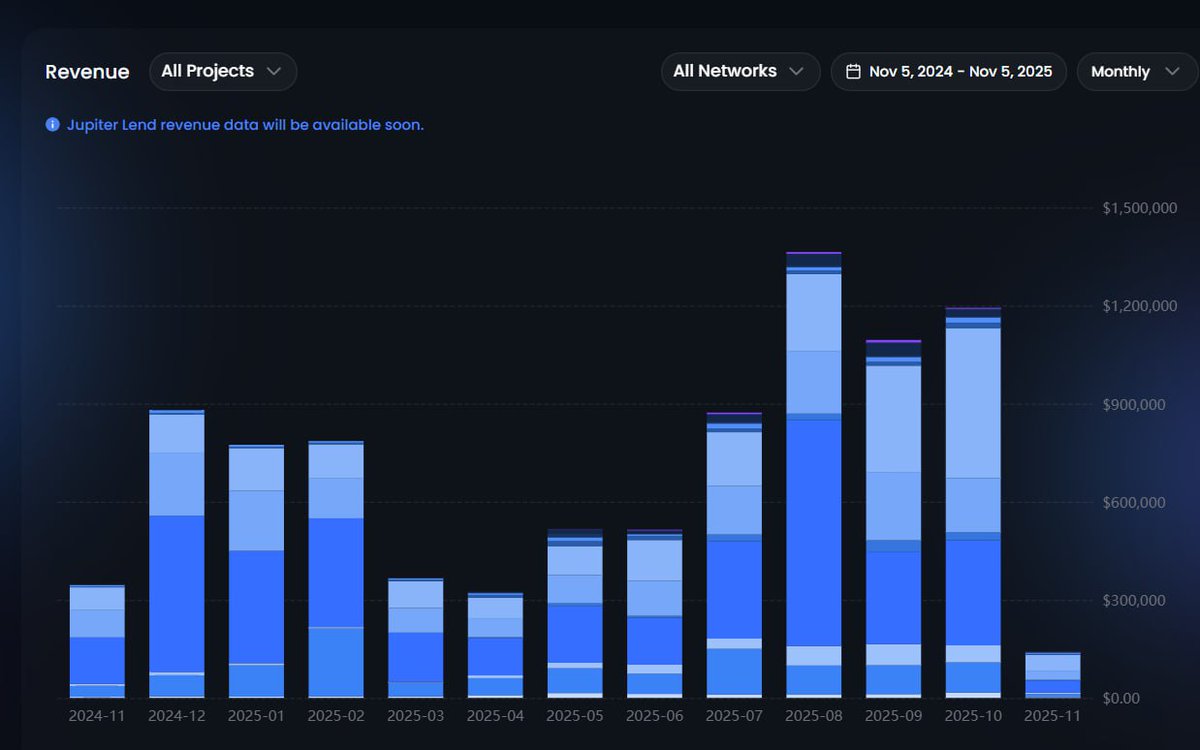The height and width of the screenshot is (750, 1200).
Task: Click the calendar icon in date range
Action: point(853,72)
